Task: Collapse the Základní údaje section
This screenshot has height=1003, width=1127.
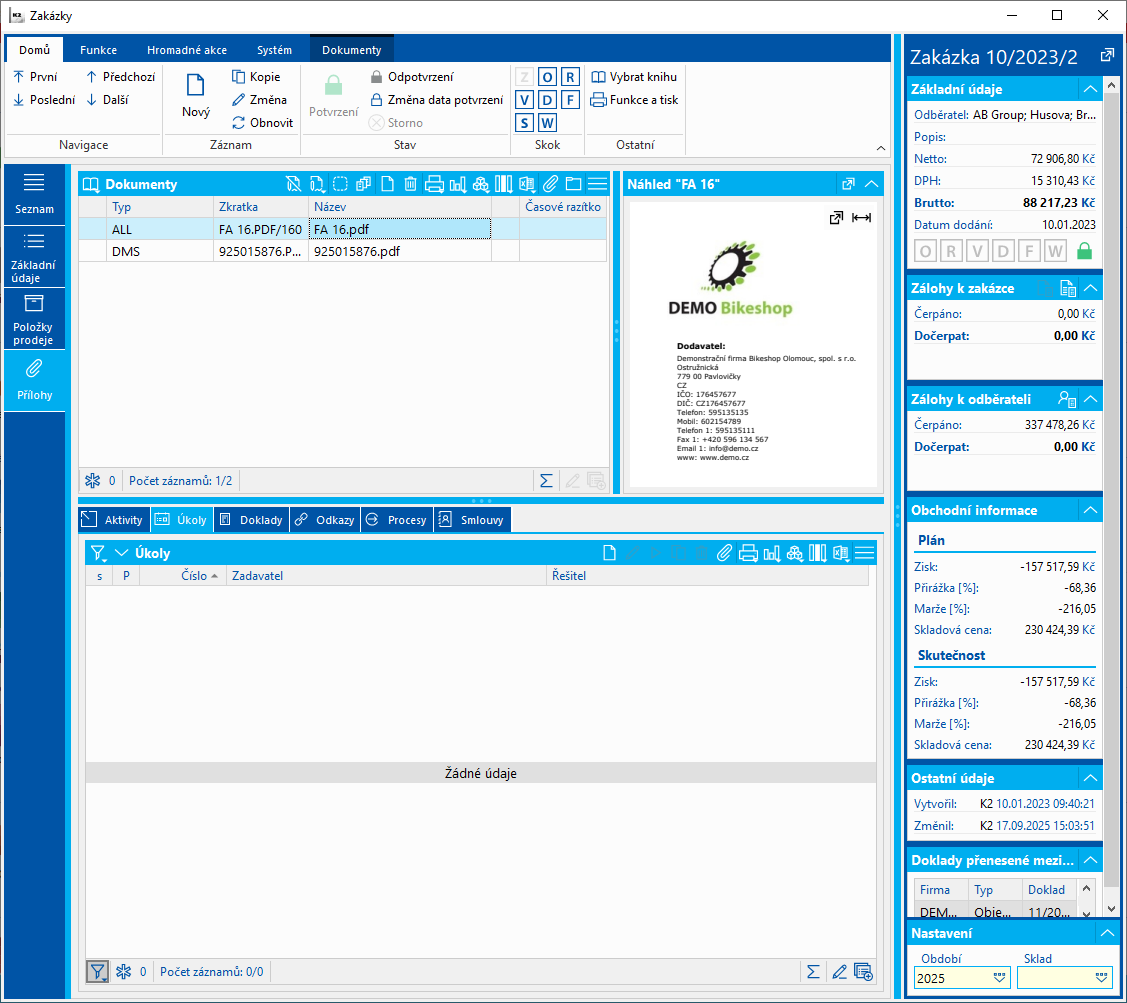Action: pos(1090,89)
